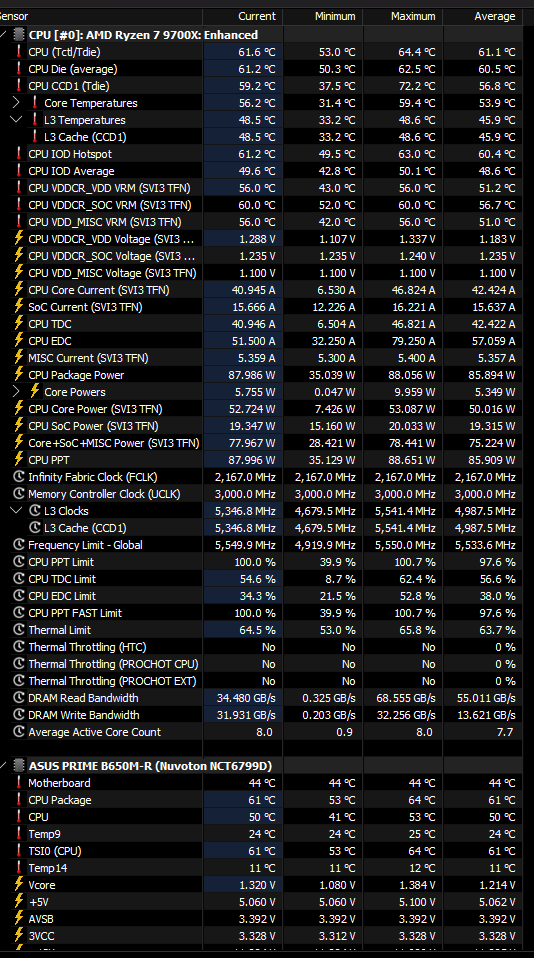Select the MISC Current (SVI3 TFN) row

click(x=262, y=358)
